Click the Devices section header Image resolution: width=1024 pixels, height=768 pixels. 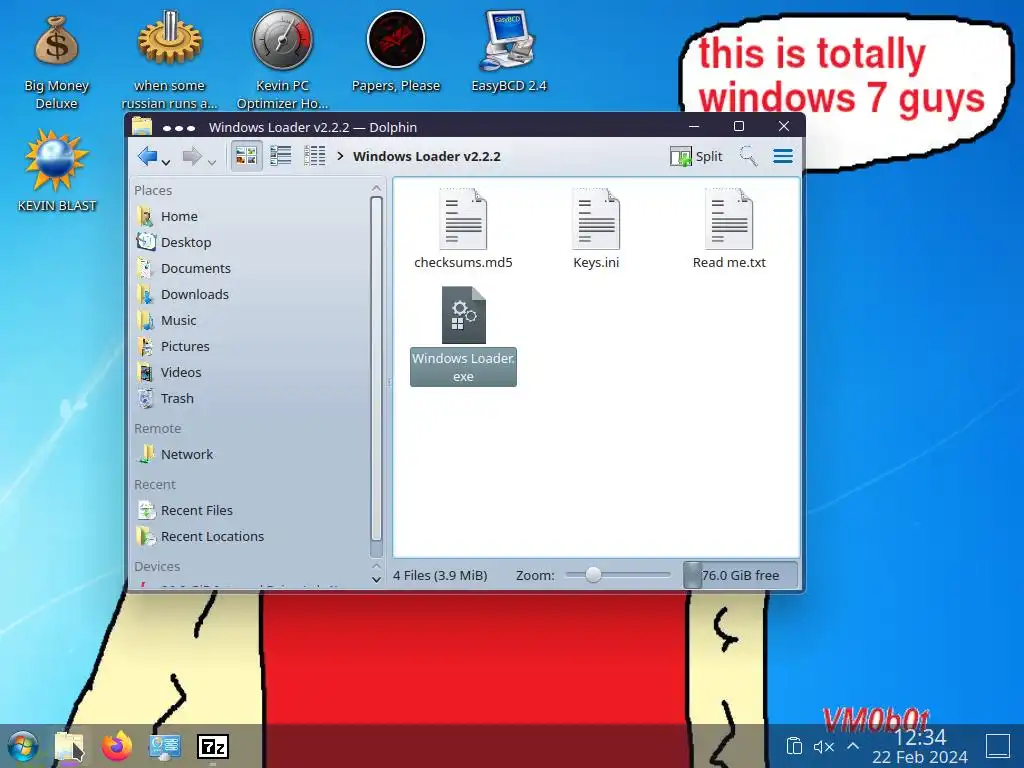coord(157,567)
